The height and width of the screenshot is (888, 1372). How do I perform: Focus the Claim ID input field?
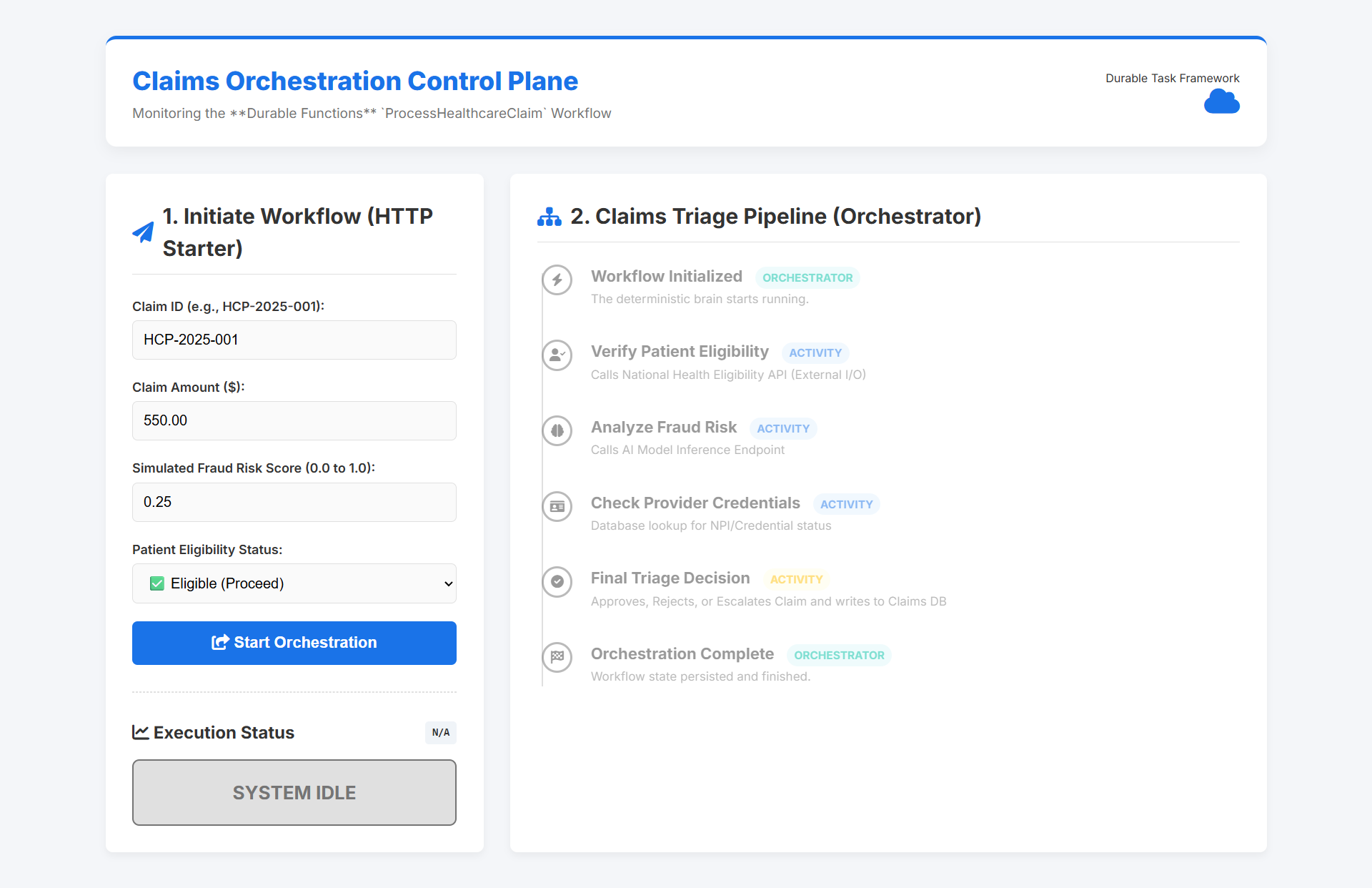[294, 340]
